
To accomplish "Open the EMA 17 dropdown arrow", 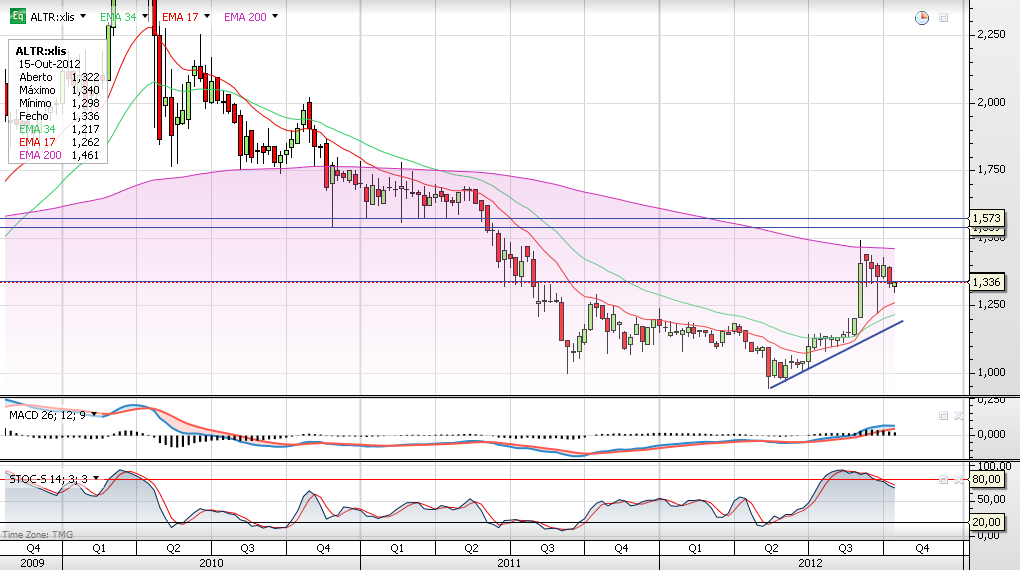I will tap(207, 16).
